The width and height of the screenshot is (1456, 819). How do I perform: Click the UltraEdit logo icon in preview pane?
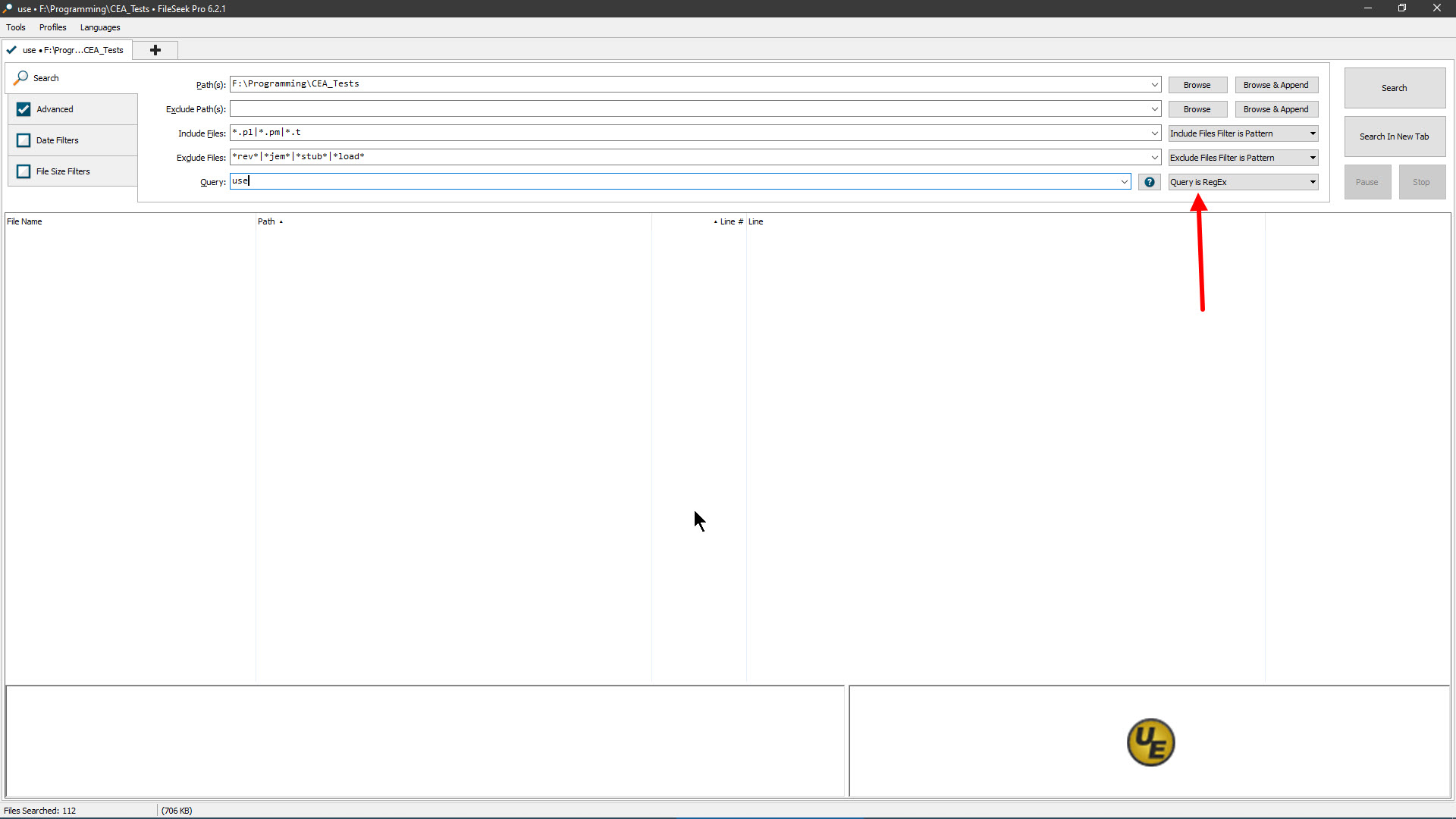coord(1150,742)
